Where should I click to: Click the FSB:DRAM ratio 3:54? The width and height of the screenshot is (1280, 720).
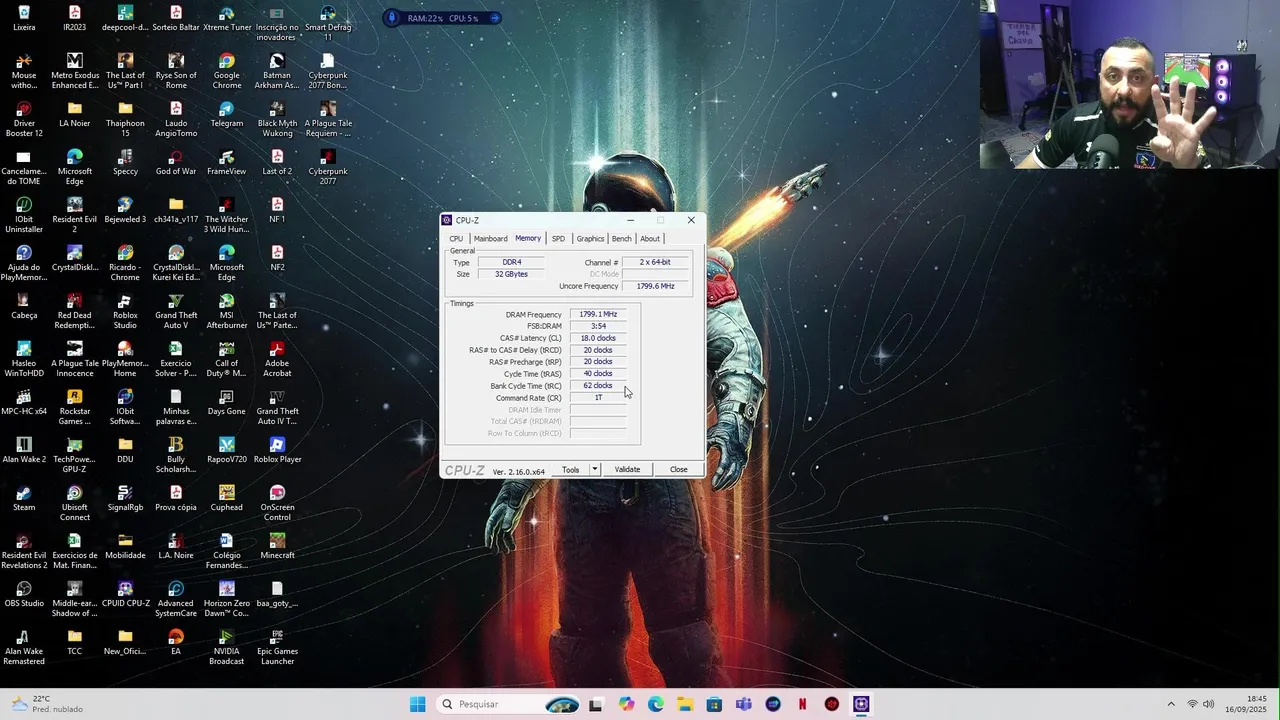598,326
